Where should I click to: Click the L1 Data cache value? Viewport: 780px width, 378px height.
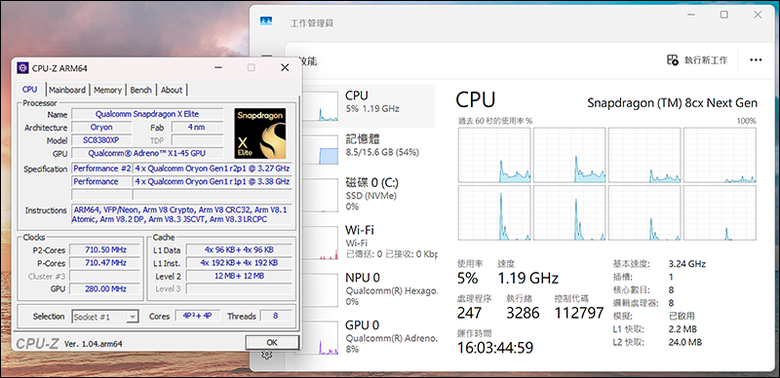(239, 250)
